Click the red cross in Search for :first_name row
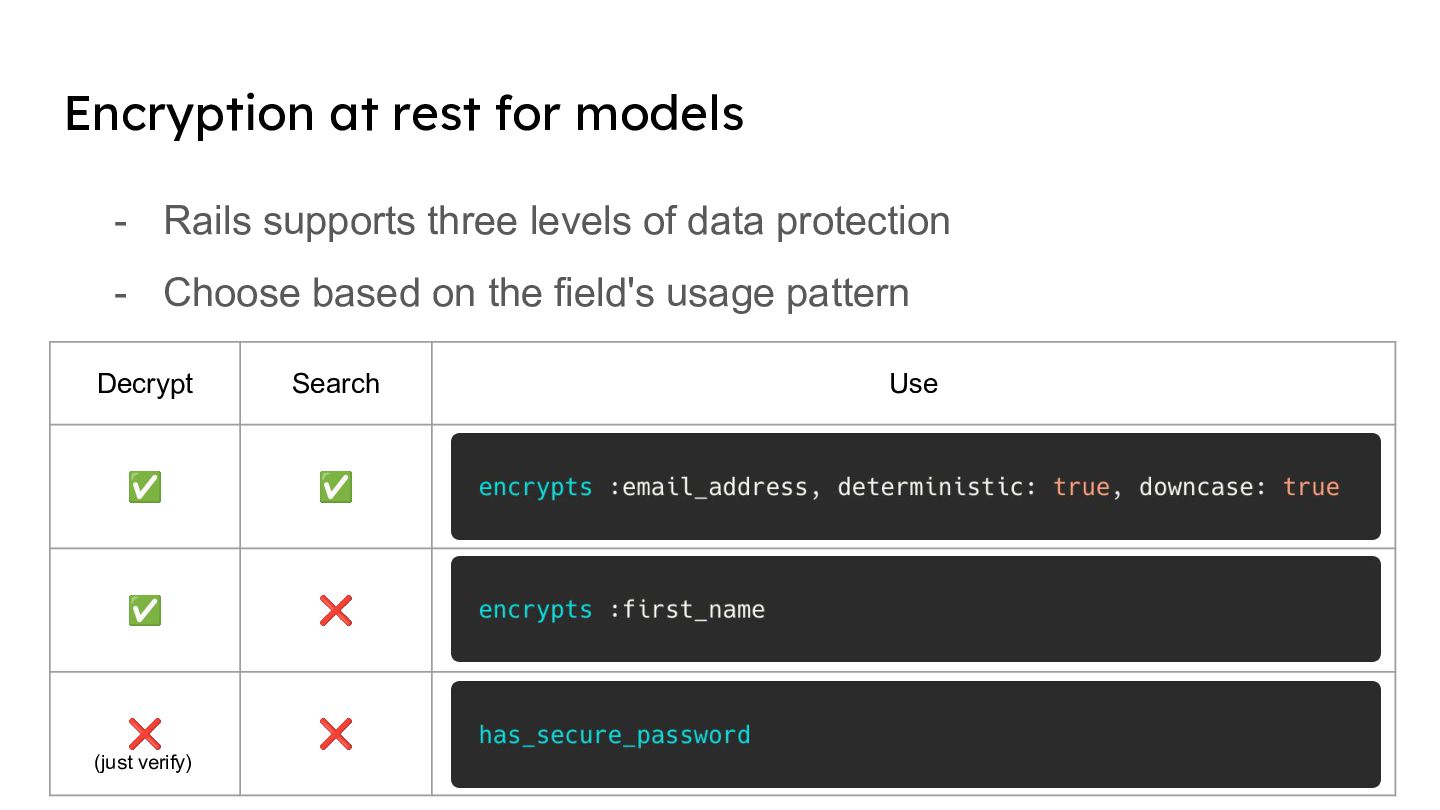This screenshot has height=810, width=1440. (335, 610)
